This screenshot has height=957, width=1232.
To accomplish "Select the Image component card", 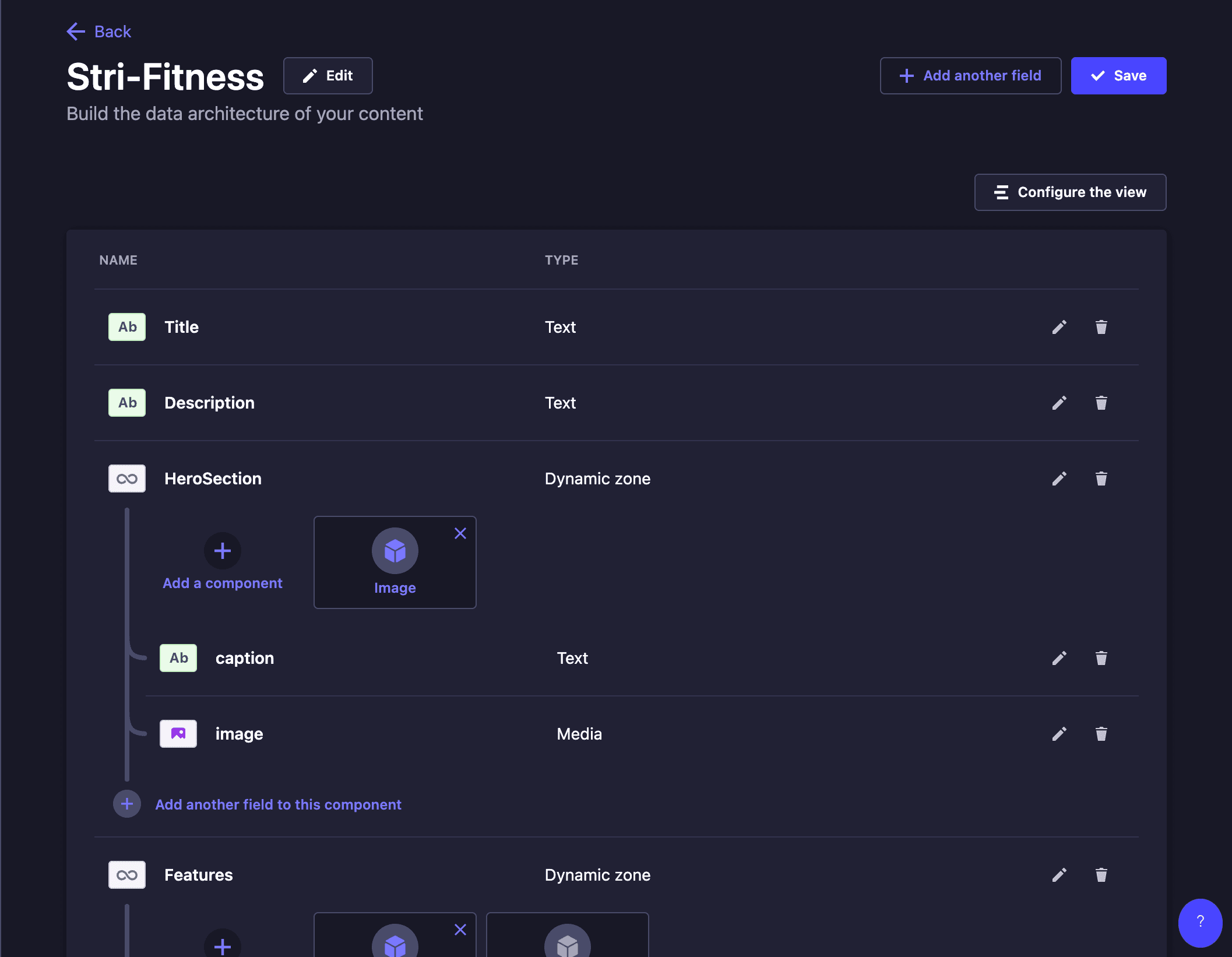I will 395,562.
